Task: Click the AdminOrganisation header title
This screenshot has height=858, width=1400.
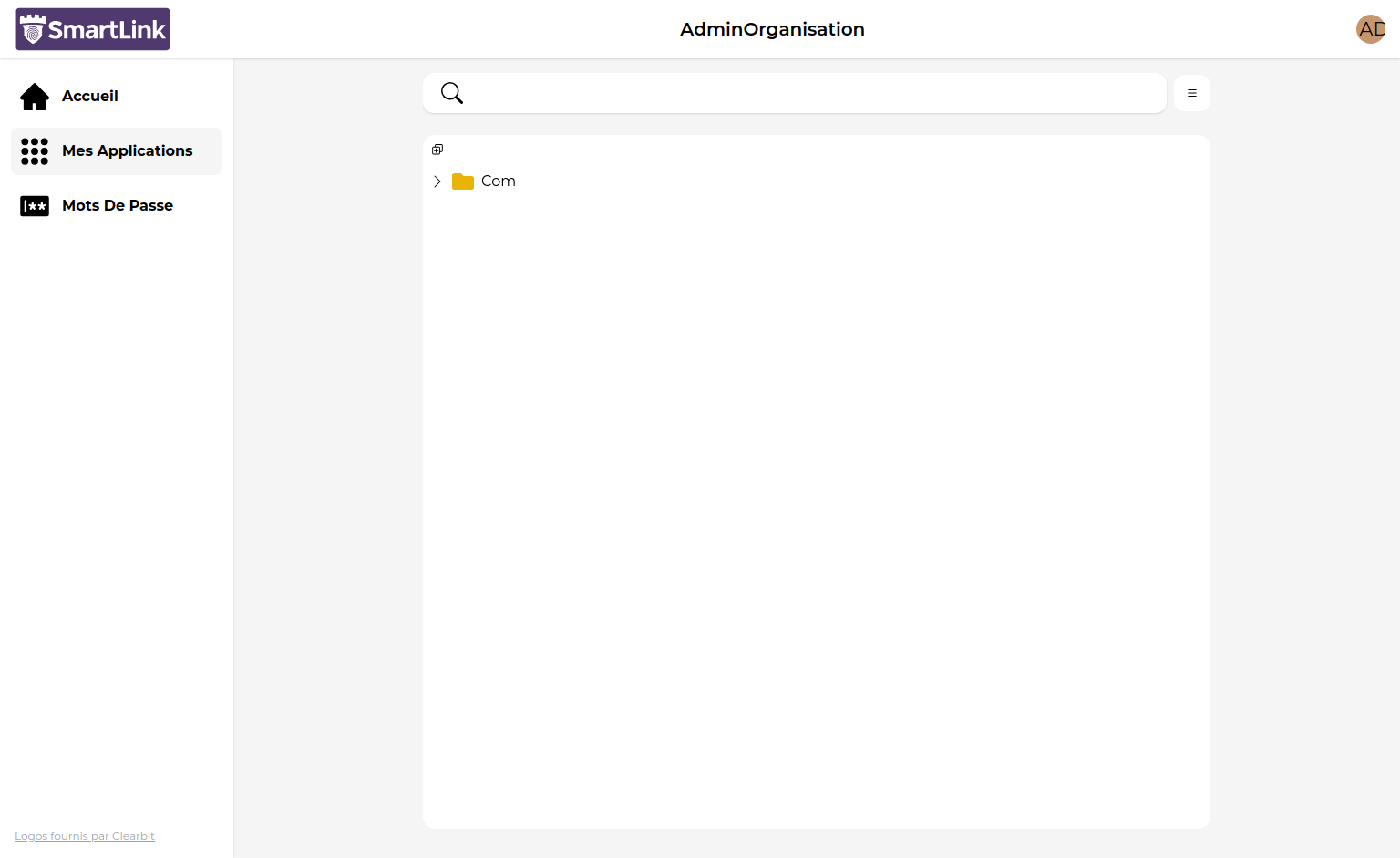Action: pos(772,29)
